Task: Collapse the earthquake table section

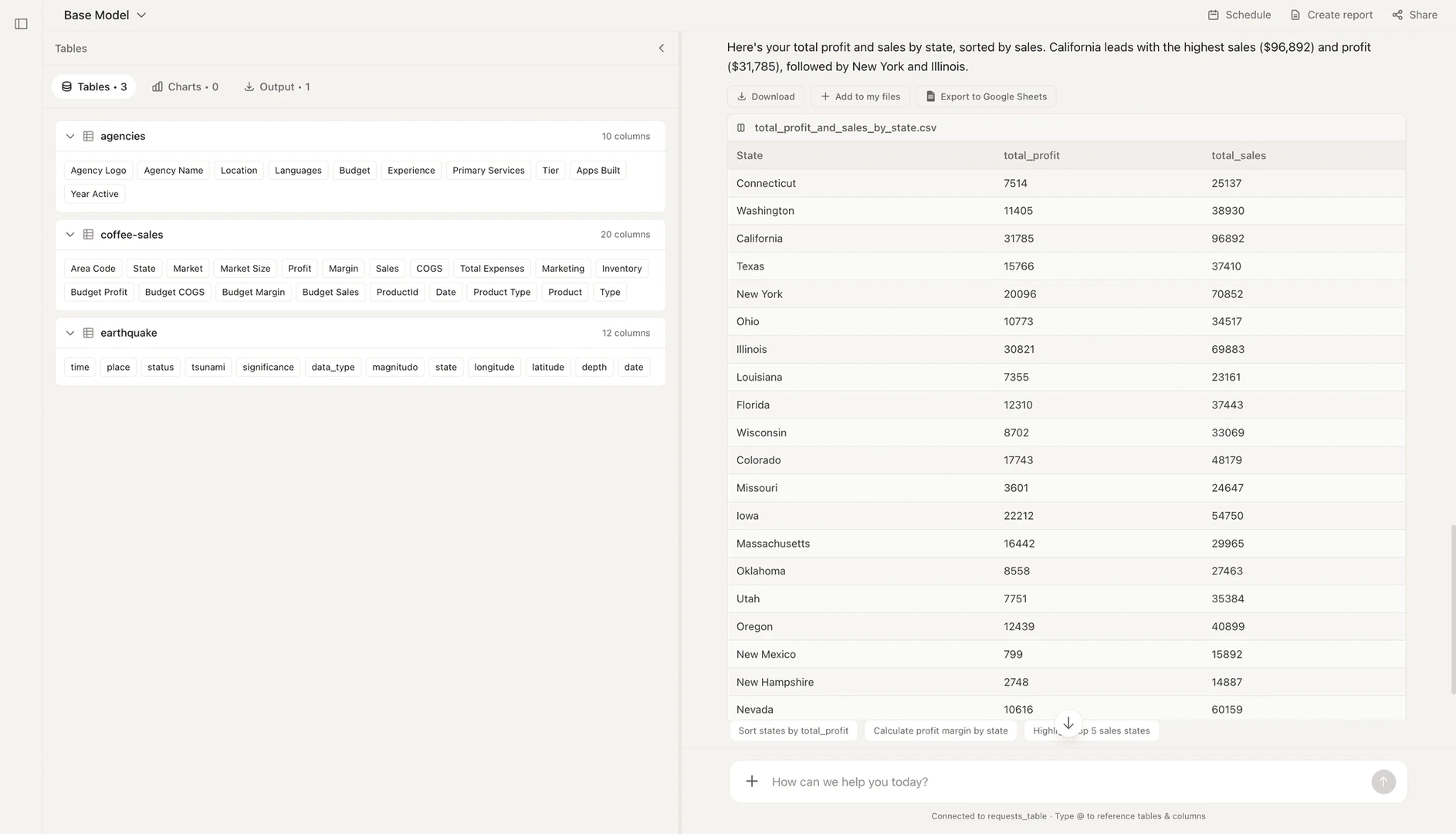Action: click(x=70, y=334)
